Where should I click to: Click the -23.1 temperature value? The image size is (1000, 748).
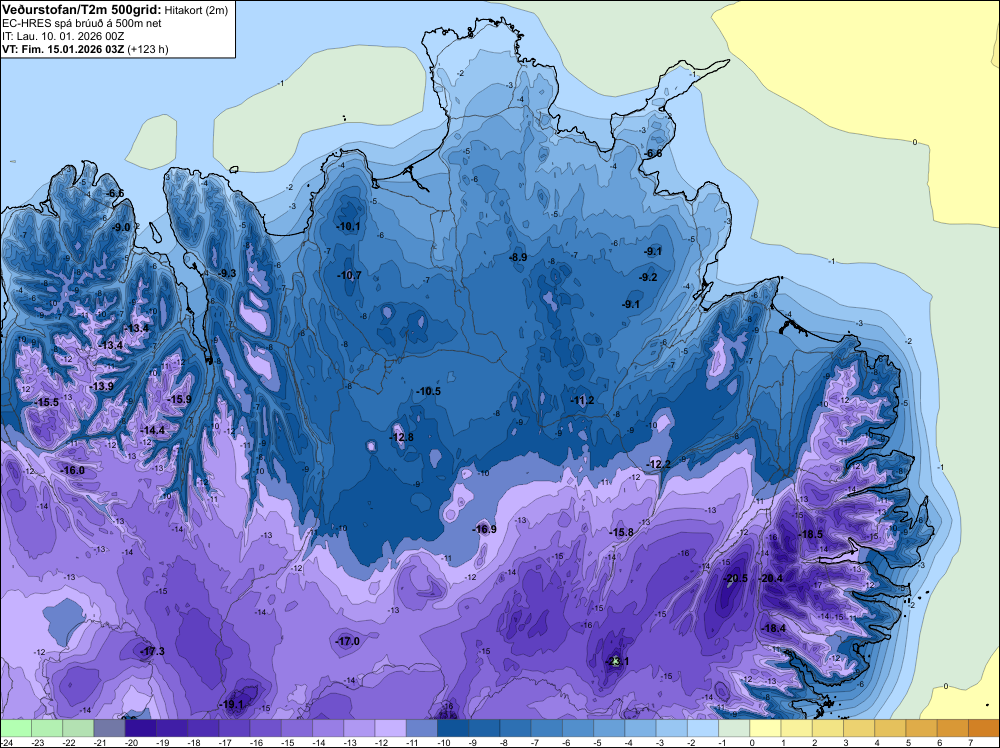pyautogui.click(x=617, y=661)
